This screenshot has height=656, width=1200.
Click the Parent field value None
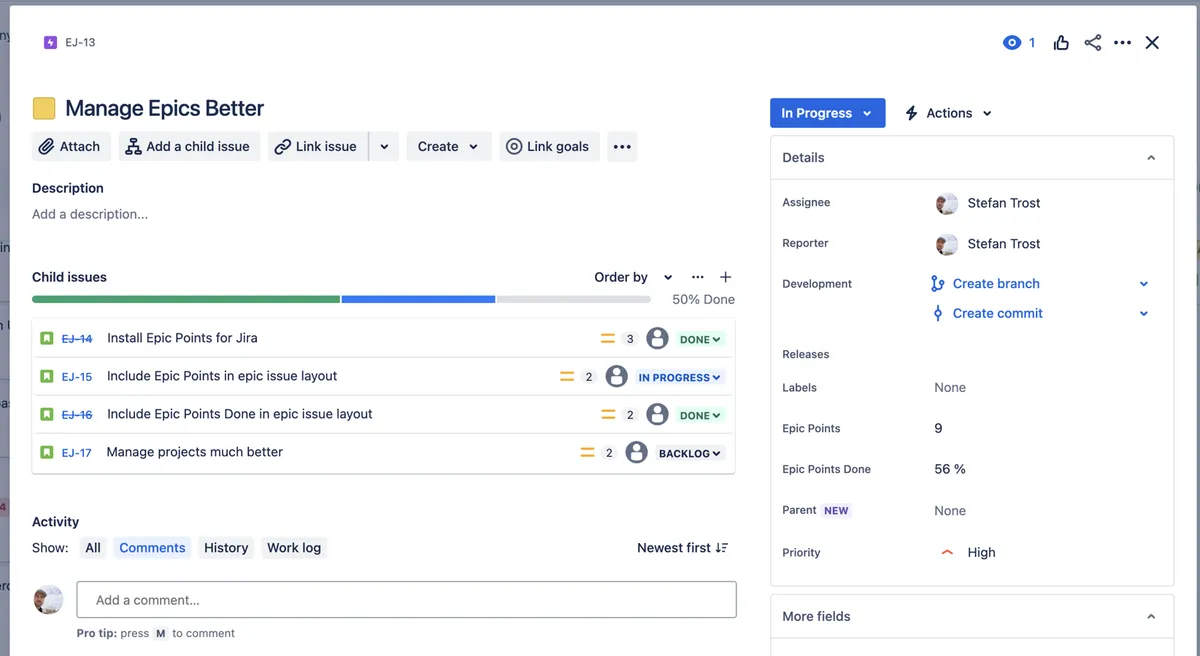(950, 510)
